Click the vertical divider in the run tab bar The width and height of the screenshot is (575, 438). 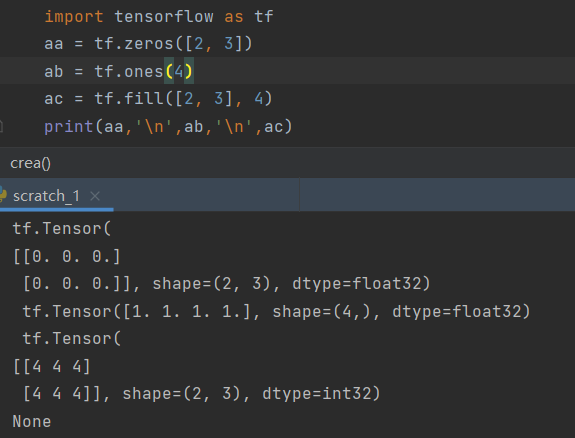pos(299,194)
